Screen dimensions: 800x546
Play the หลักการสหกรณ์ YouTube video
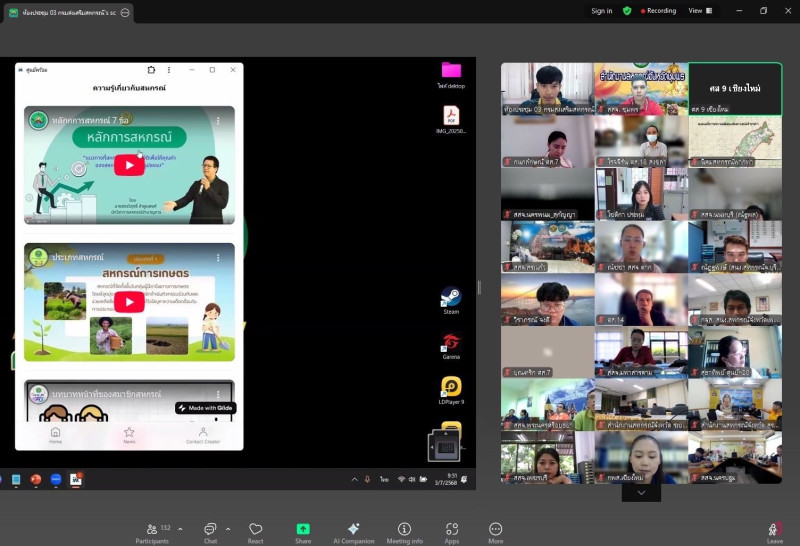click(x=129, y=166)
